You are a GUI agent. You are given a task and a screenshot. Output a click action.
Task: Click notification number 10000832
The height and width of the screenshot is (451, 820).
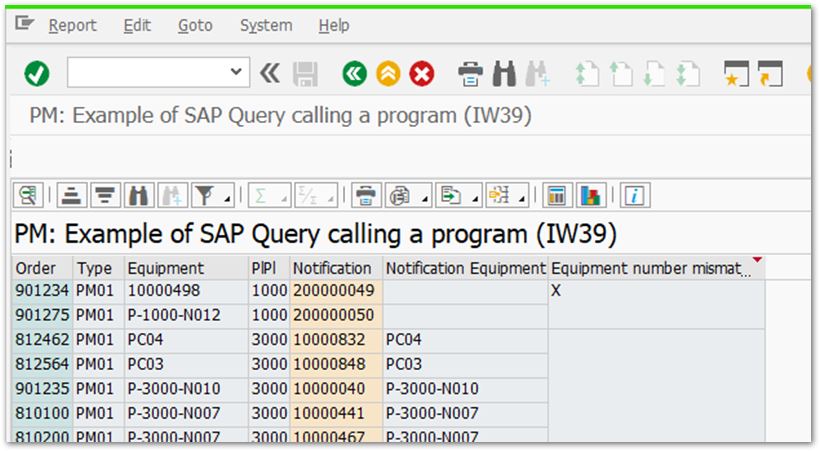tap(328, 339)
